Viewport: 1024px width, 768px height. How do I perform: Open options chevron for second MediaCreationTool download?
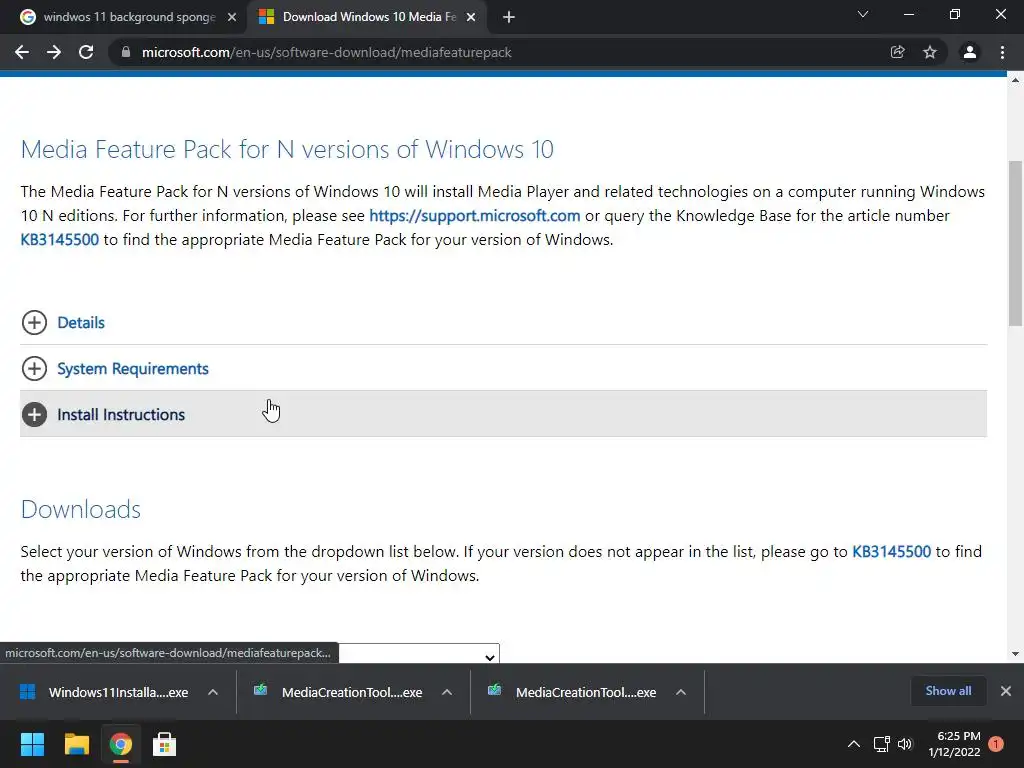point(680,692)
